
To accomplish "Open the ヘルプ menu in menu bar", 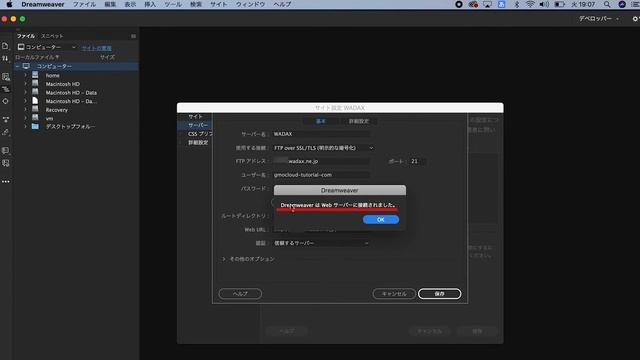I will (282, 4).
